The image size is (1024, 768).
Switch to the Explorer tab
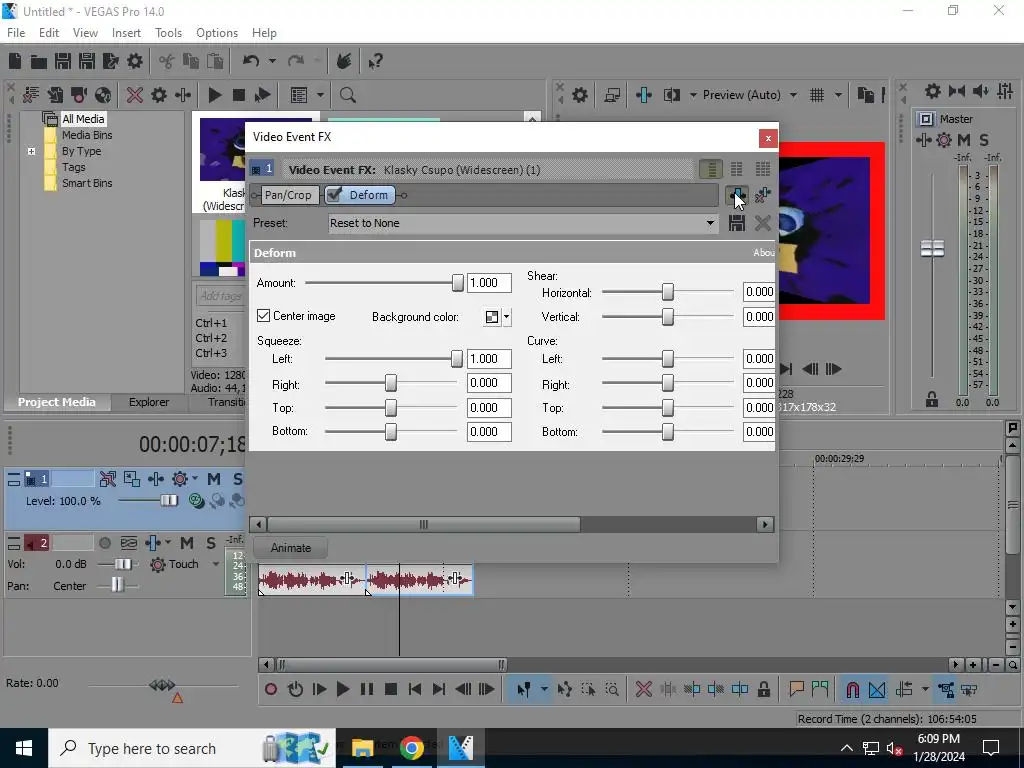[149, 402]
